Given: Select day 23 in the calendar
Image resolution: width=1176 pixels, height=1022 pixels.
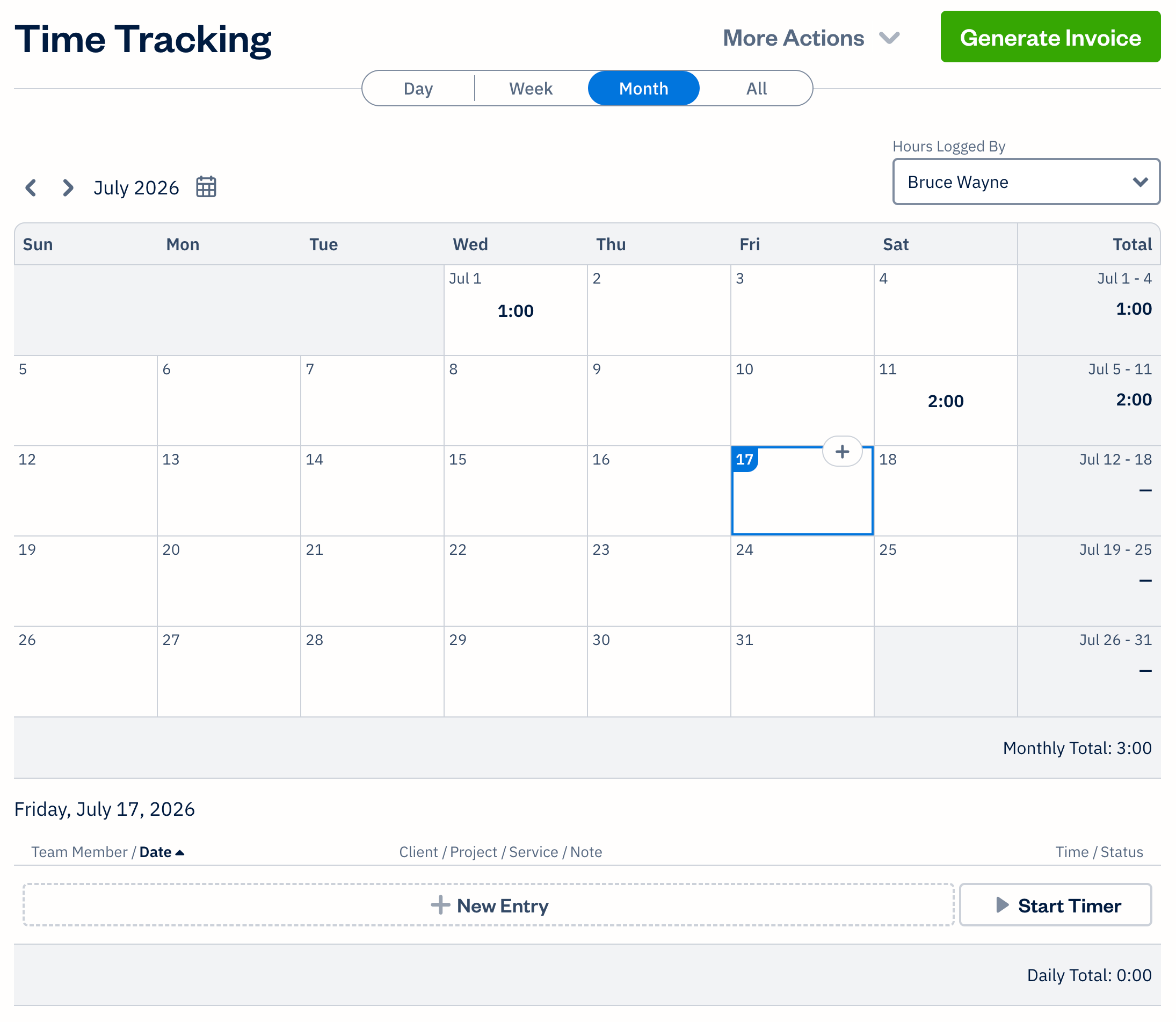Looking at the screenshot, I should click(x=659, y=581).
